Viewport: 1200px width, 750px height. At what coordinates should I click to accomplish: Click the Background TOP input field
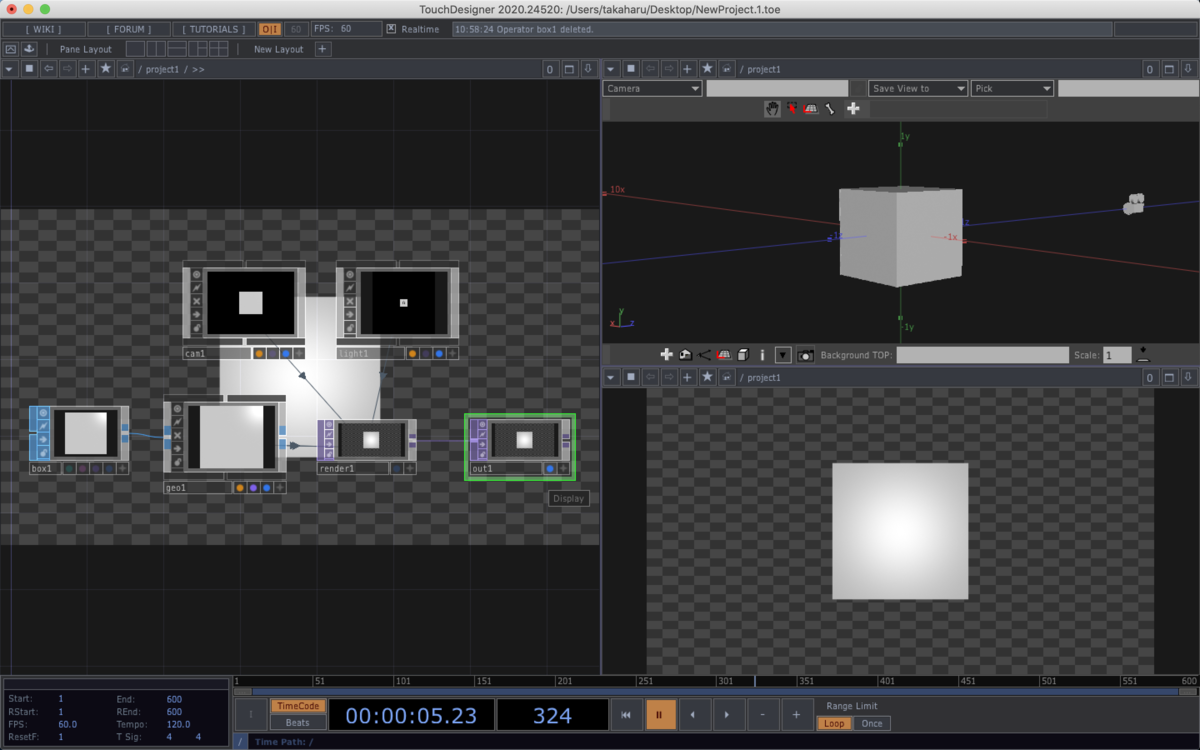tap(982, 355)
